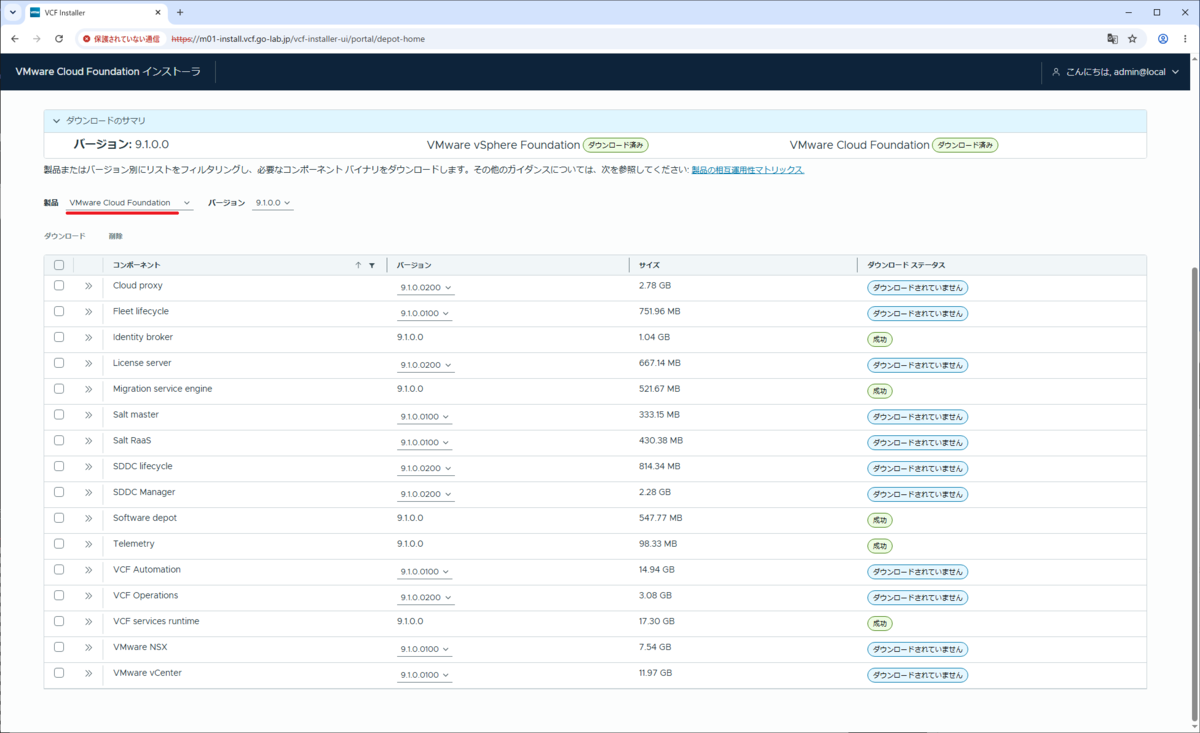
Task: Expand details for Identity broker row
Action: click(88, 338)
